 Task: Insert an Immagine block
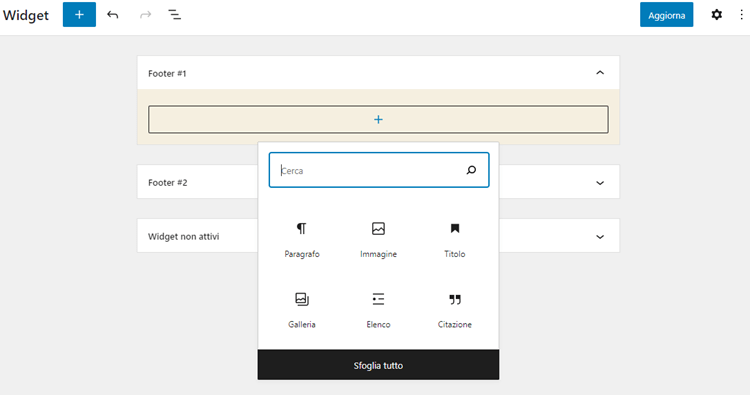tap(378, 240)
